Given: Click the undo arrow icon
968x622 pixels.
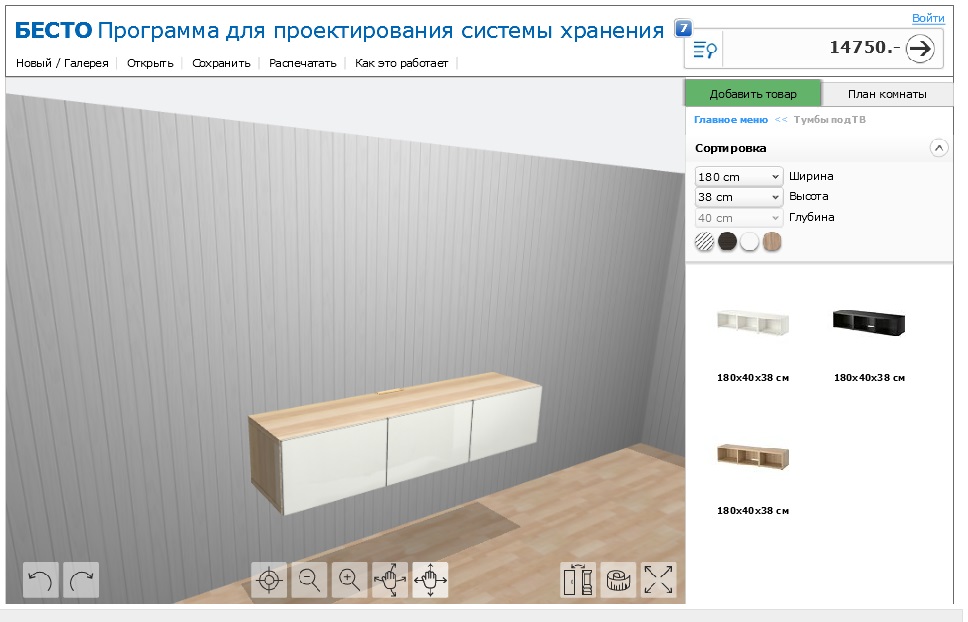Looking at the screenshot, I should click(x=40, y=580).
